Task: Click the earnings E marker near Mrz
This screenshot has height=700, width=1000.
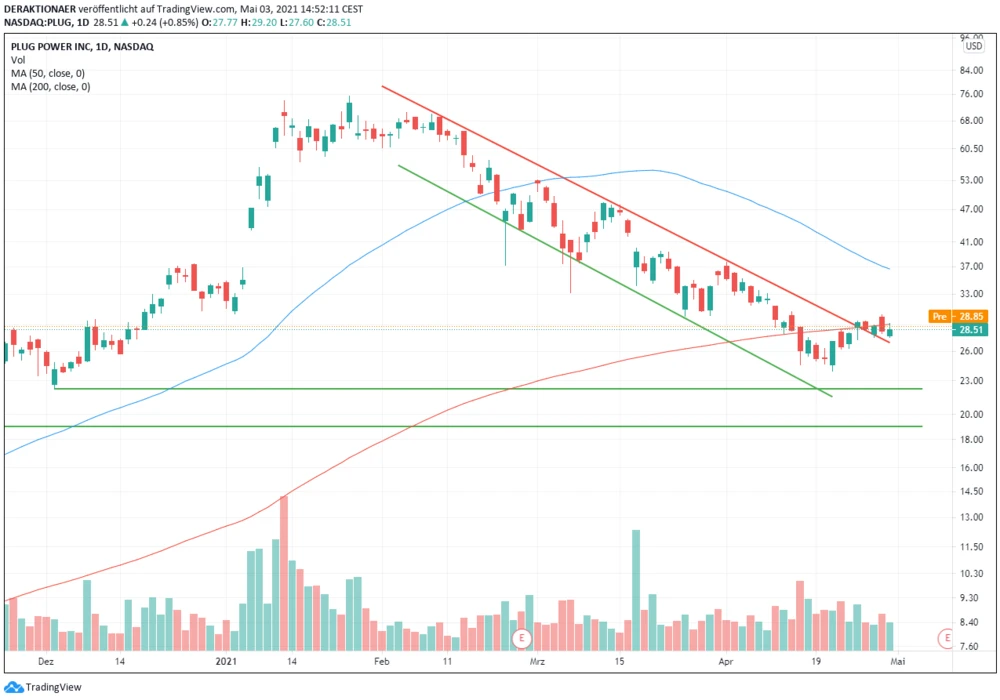Action: point(520,638)
